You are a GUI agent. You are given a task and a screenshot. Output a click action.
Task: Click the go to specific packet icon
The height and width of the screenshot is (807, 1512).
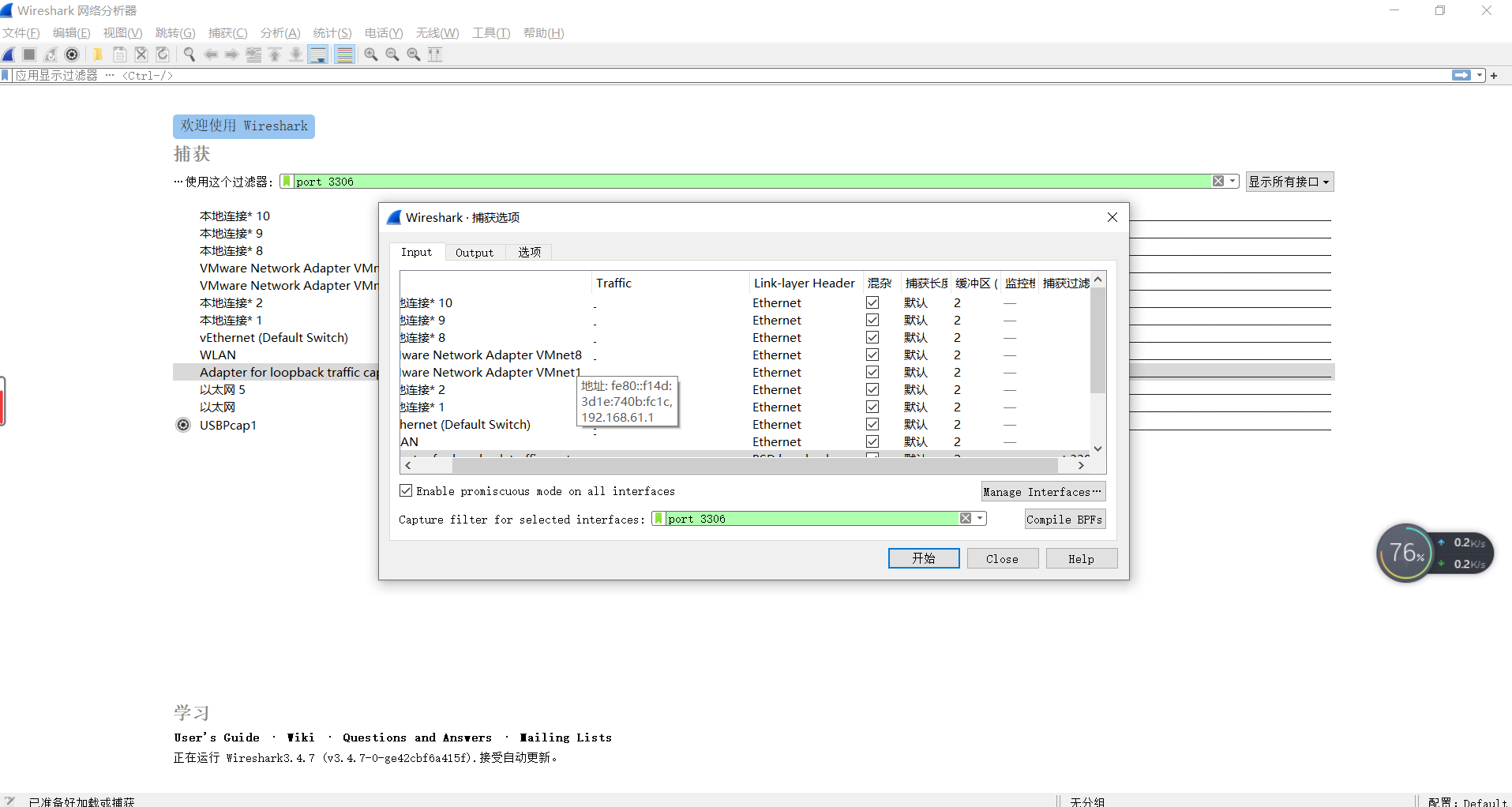[253, 54]
